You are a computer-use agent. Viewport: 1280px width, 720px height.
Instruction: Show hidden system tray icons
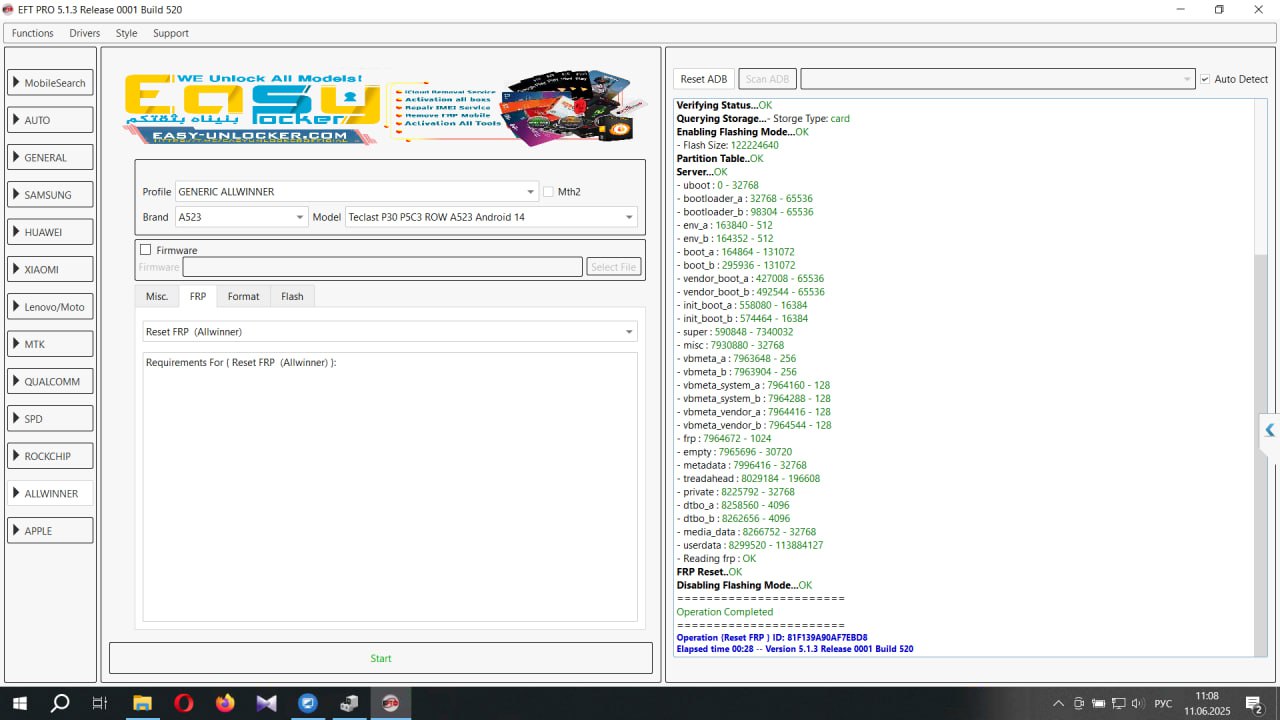(1058, 703)
